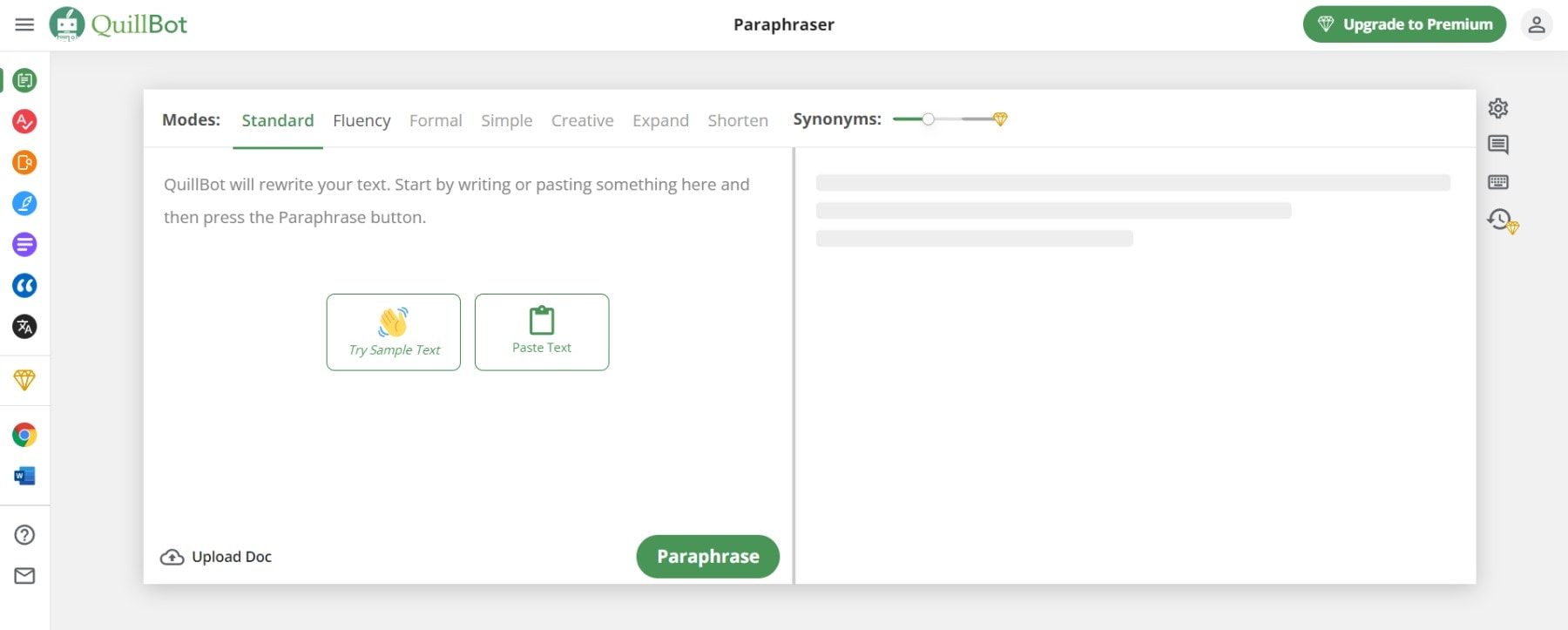Open the Co-Writer sidebar icon
Viewport: 1568px width, 630px height.
pyautogui.click(x=24, y=203)
